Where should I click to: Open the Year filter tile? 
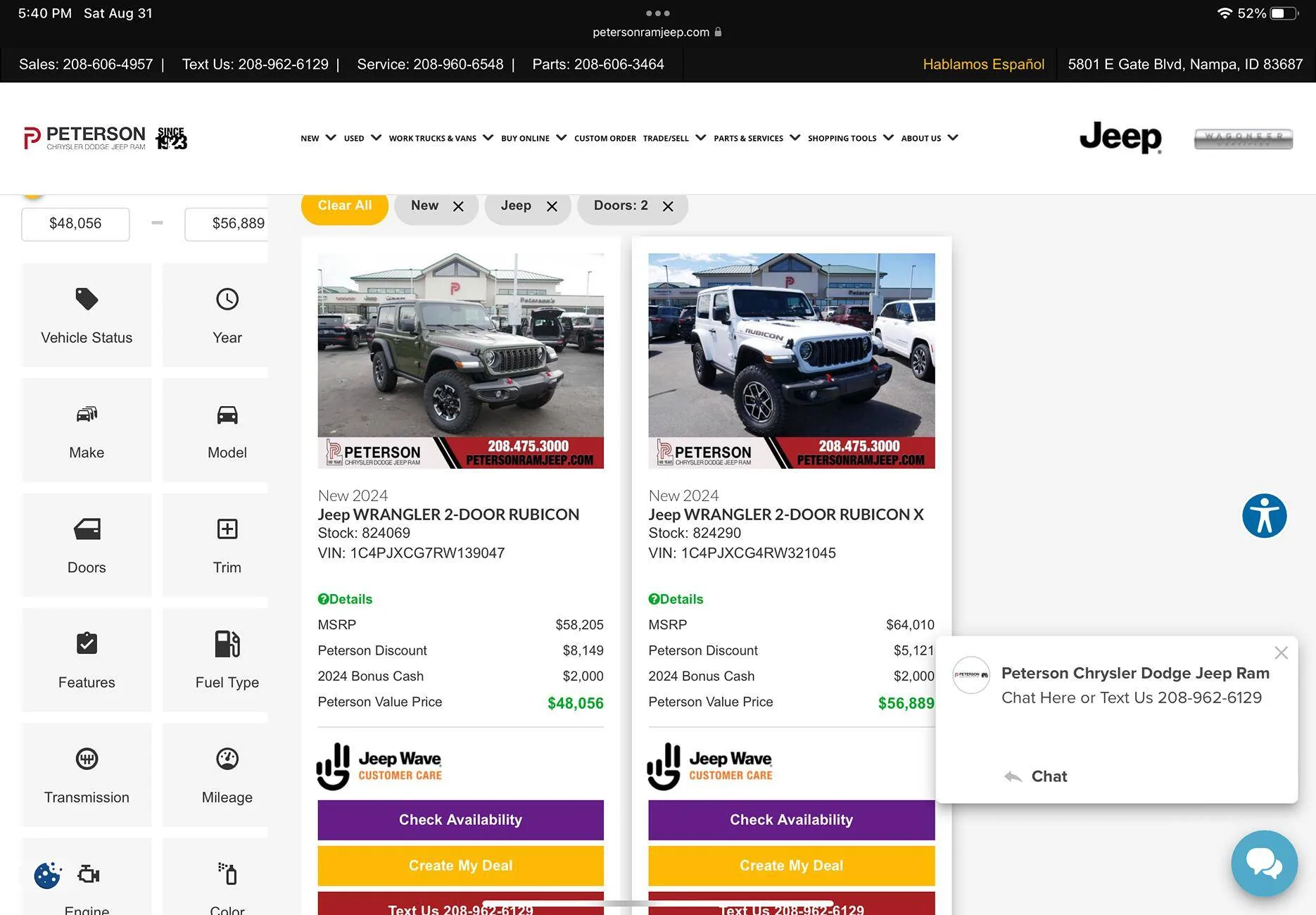[x=215, y=315]
